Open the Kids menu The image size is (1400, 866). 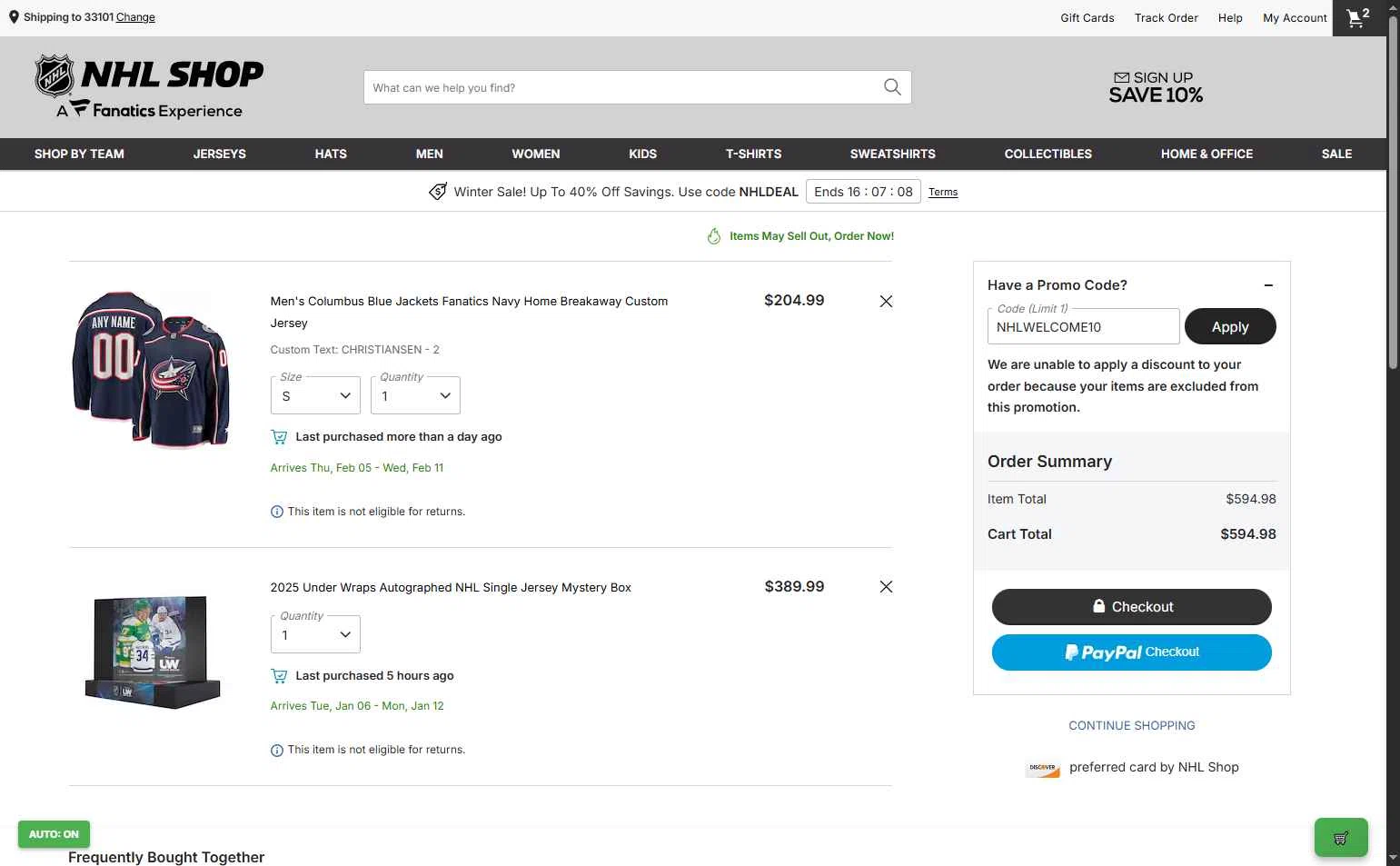tap(643, 154)
